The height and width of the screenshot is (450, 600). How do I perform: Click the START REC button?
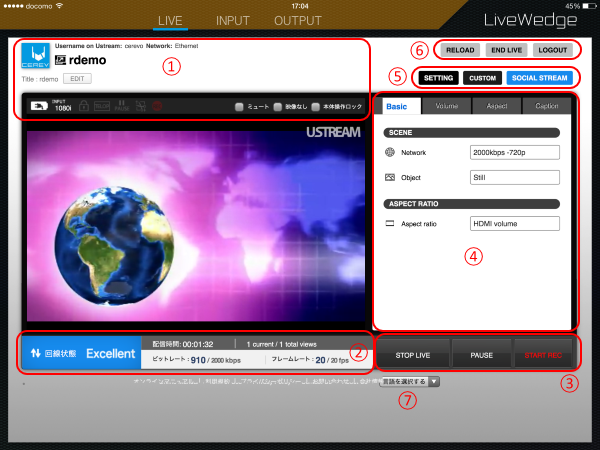(543, 355)
